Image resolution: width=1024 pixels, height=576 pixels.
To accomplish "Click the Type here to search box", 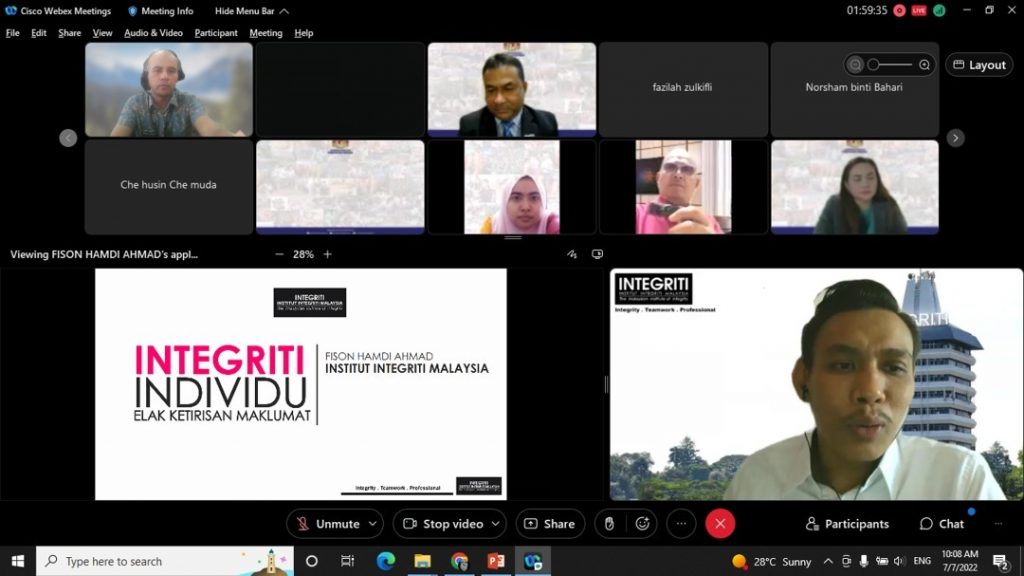I will pyautogui.click(x=165, y=561).
